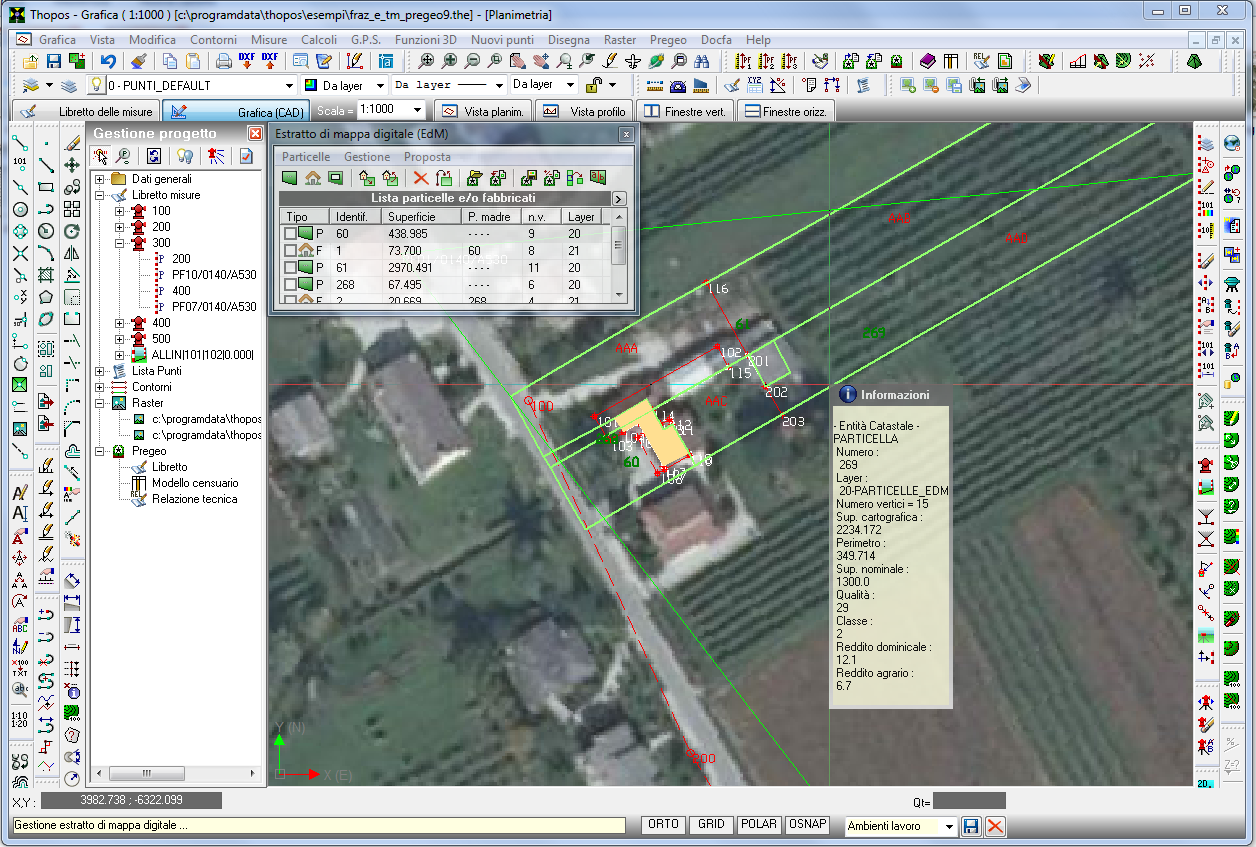Viewport: 1256px width, 847px height.
Task: Click the refresh icon in Gestione progetto
Action: [154, 156]
